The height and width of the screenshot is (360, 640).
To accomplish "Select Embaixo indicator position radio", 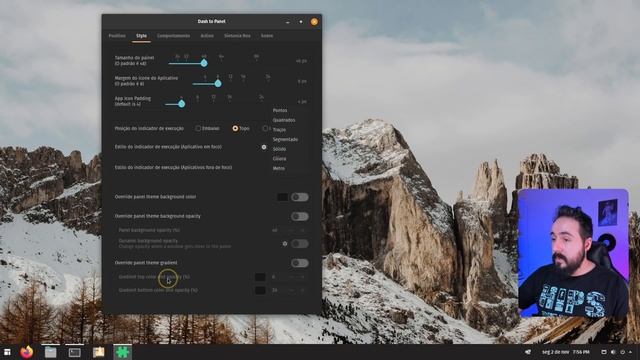I will point(198,129).
